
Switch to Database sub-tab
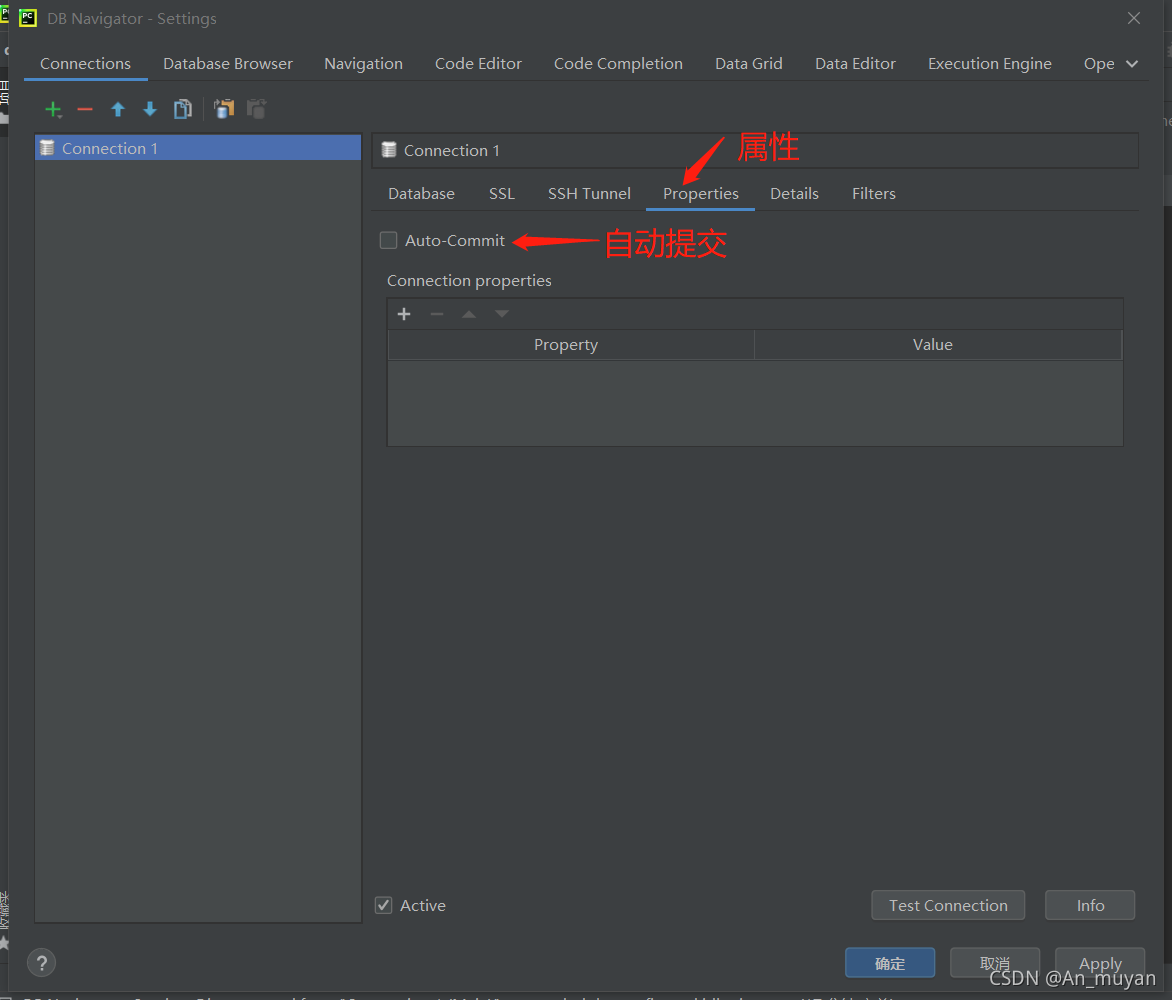tap(422, 194)
